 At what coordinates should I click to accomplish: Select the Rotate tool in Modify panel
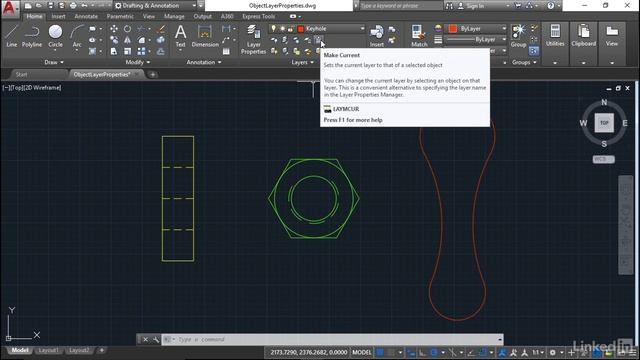127,29
